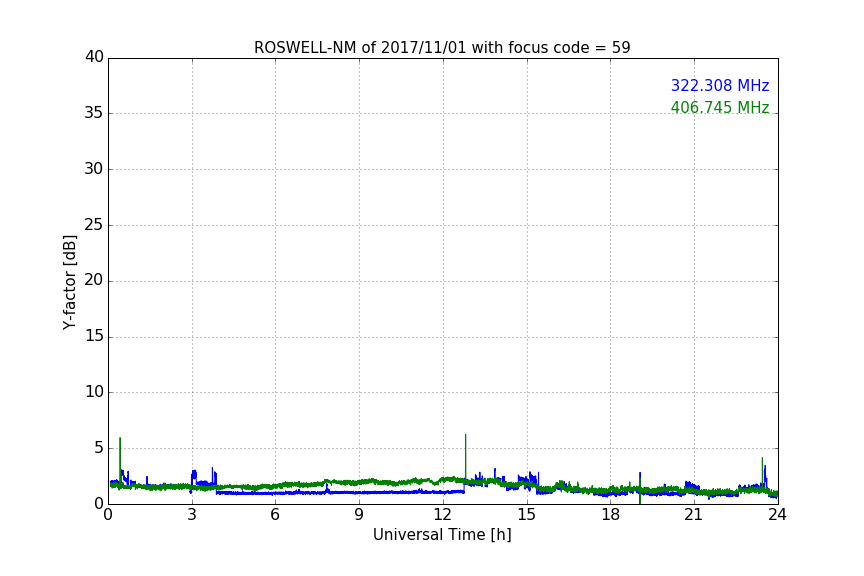Click the x-axis tick label '9'
This screenshot has width=864, height=576.
359,515
